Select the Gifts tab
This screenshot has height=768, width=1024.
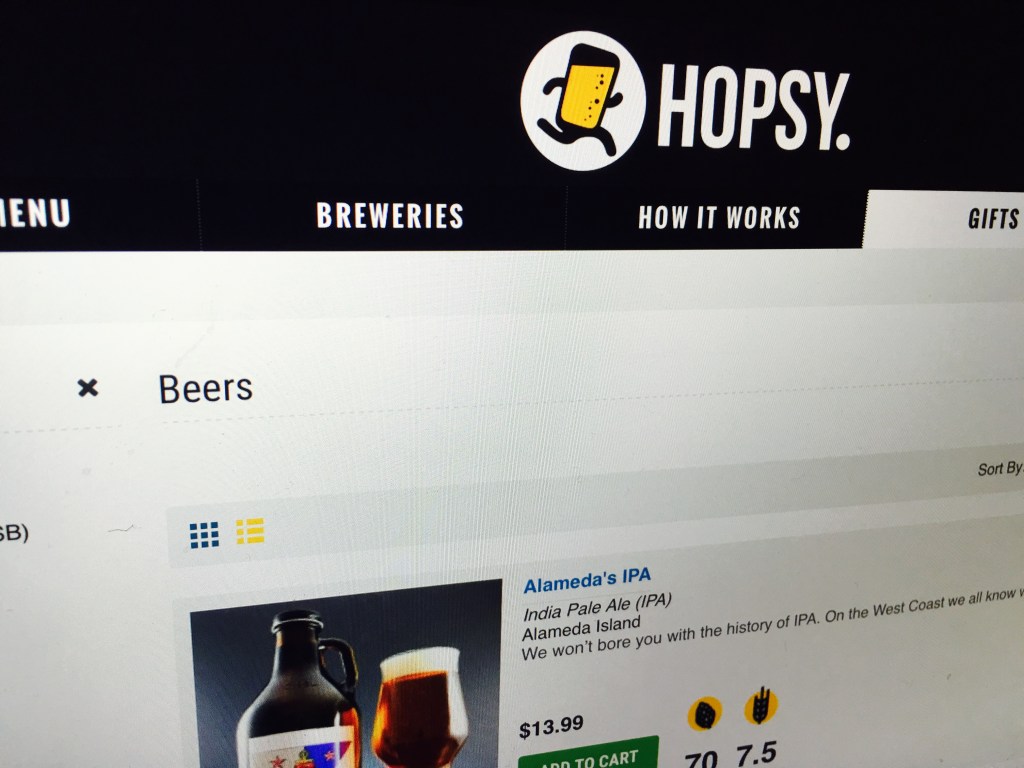tap(993, 219)
